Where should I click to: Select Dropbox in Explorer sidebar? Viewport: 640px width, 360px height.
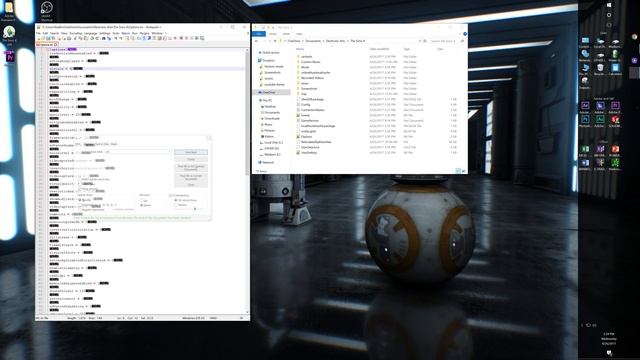click(x=267, y=60)
